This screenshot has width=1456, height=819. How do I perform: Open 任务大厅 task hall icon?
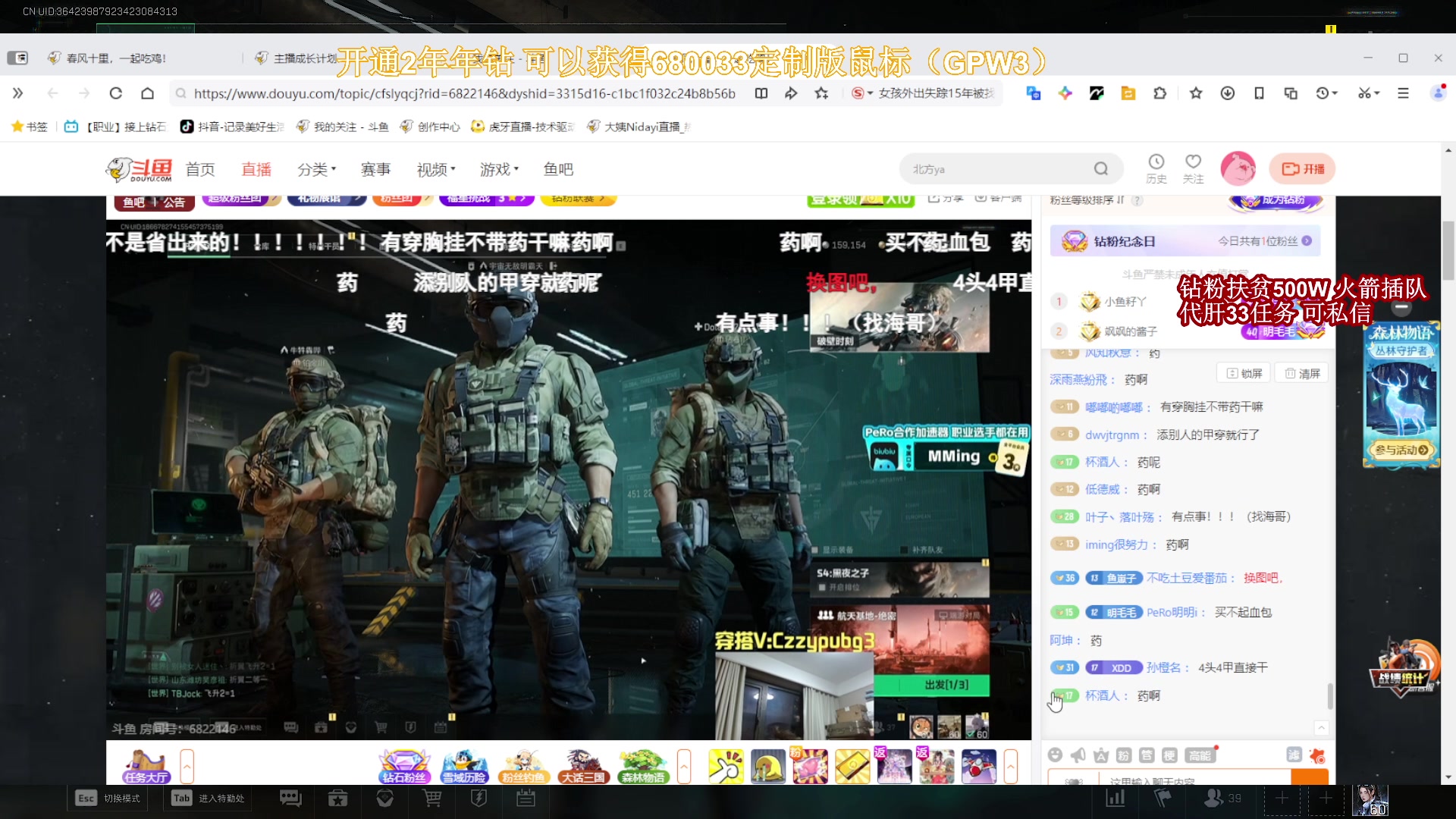[146, 767]
